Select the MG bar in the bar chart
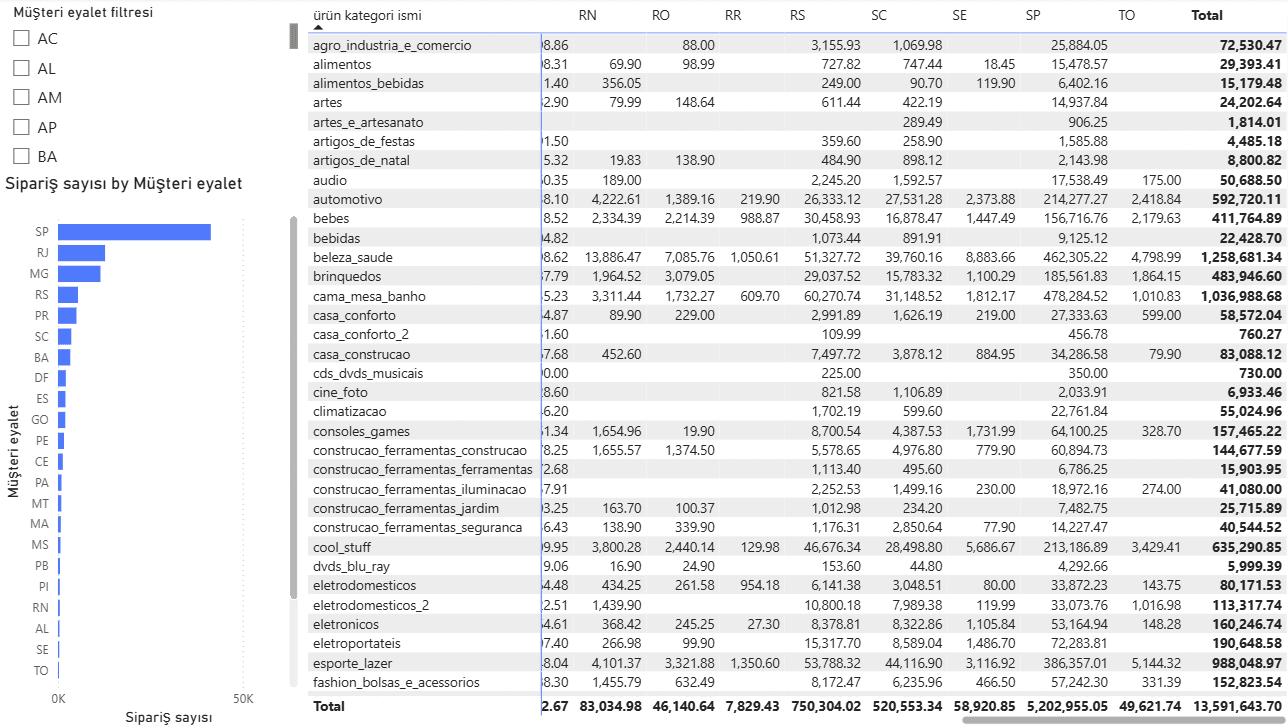1288x728 pixels. point(79,274)
